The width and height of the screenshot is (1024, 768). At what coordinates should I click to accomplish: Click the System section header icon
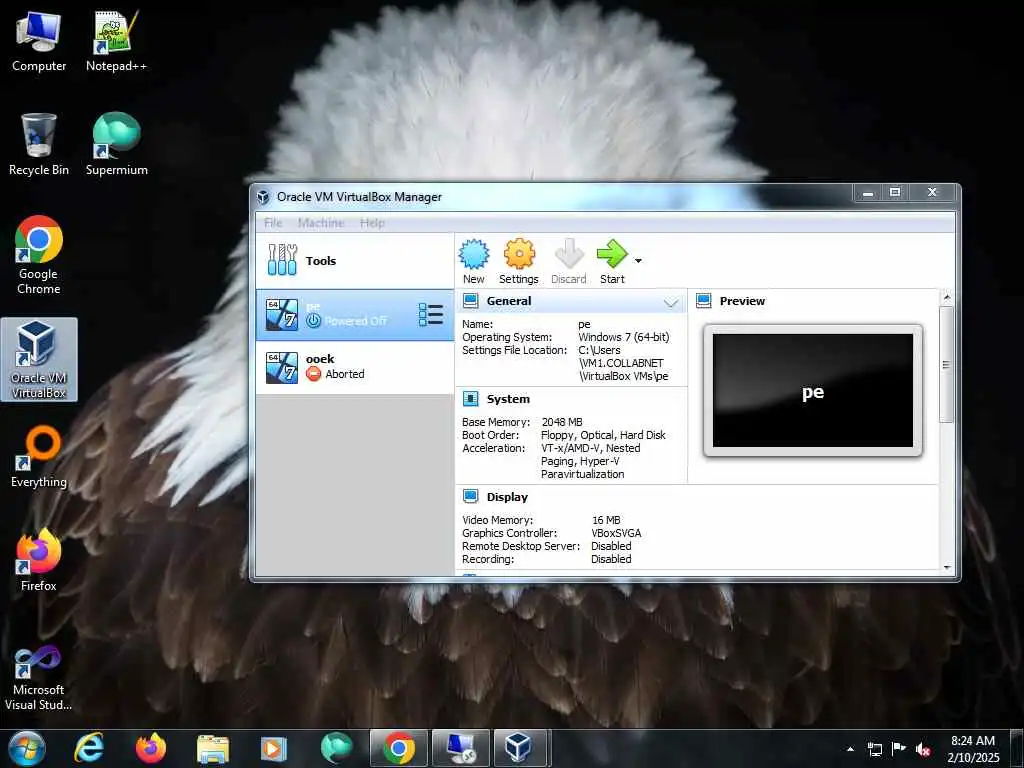(x=470, y=398)
